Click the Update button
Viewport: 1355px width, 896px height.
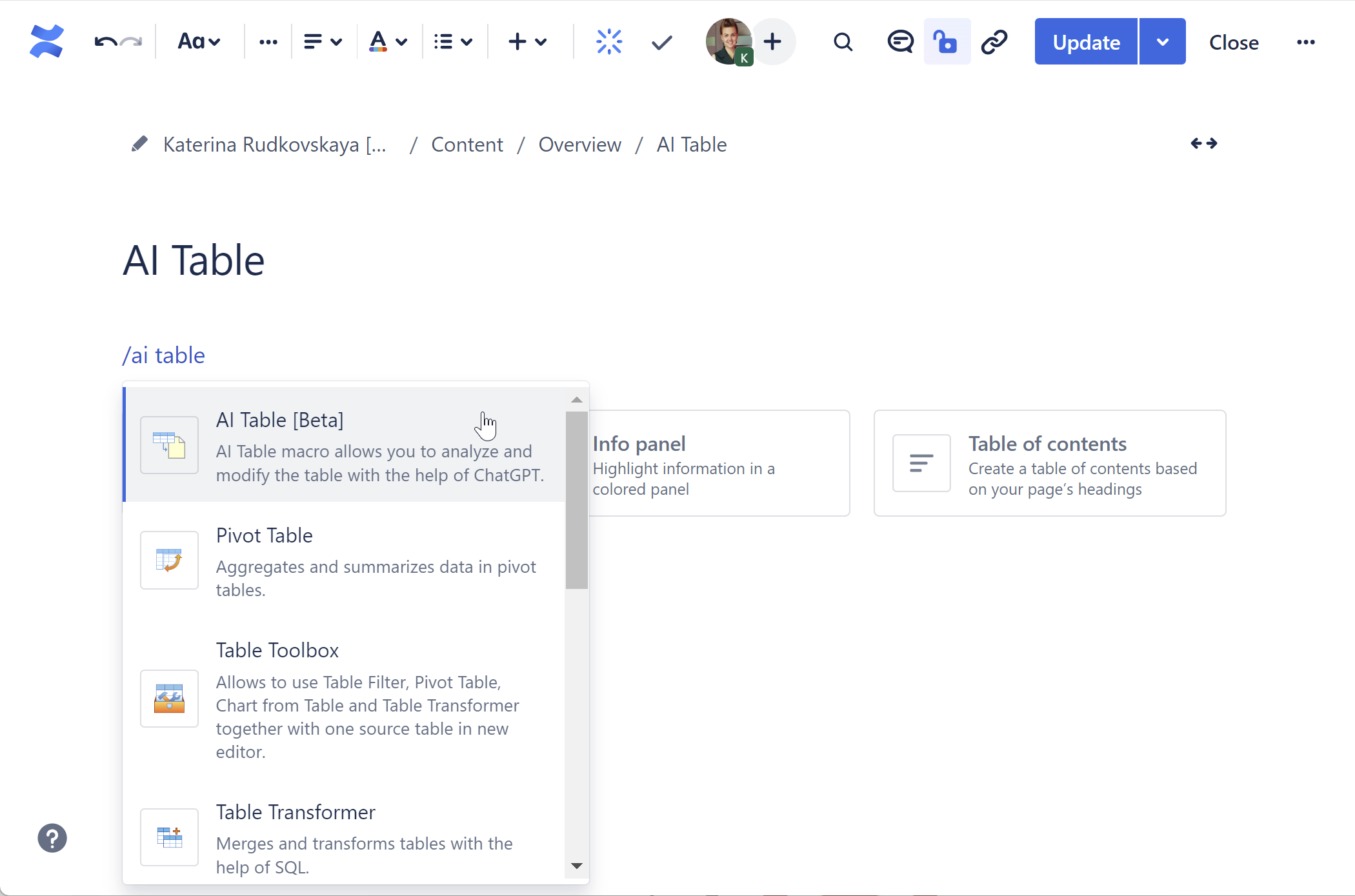[x=1086, y=42]
